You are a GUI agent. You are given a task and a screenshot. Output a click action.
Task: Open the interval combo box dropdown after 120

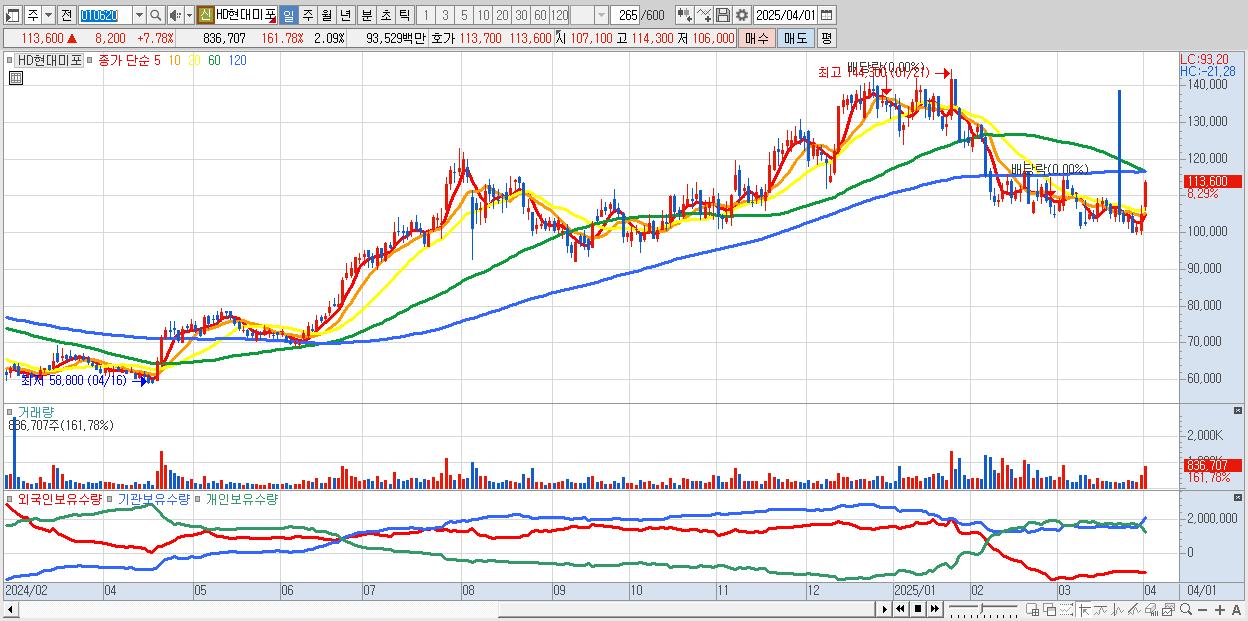tap(601, 15)
